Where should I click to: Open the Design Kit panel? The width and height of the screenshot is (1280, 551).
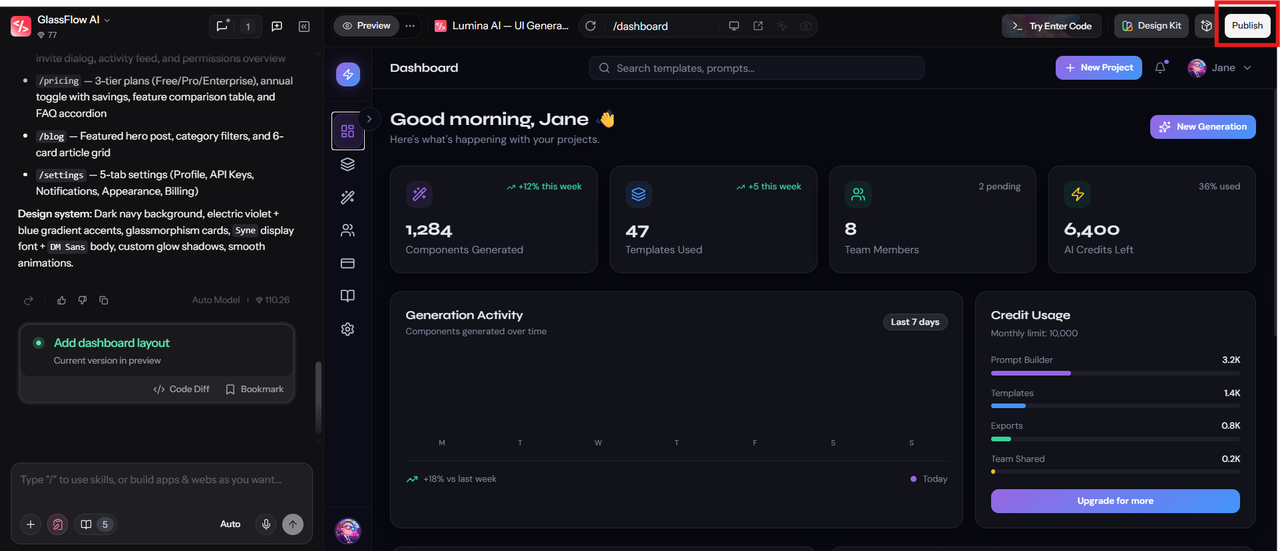click(x=1151, y=26)
